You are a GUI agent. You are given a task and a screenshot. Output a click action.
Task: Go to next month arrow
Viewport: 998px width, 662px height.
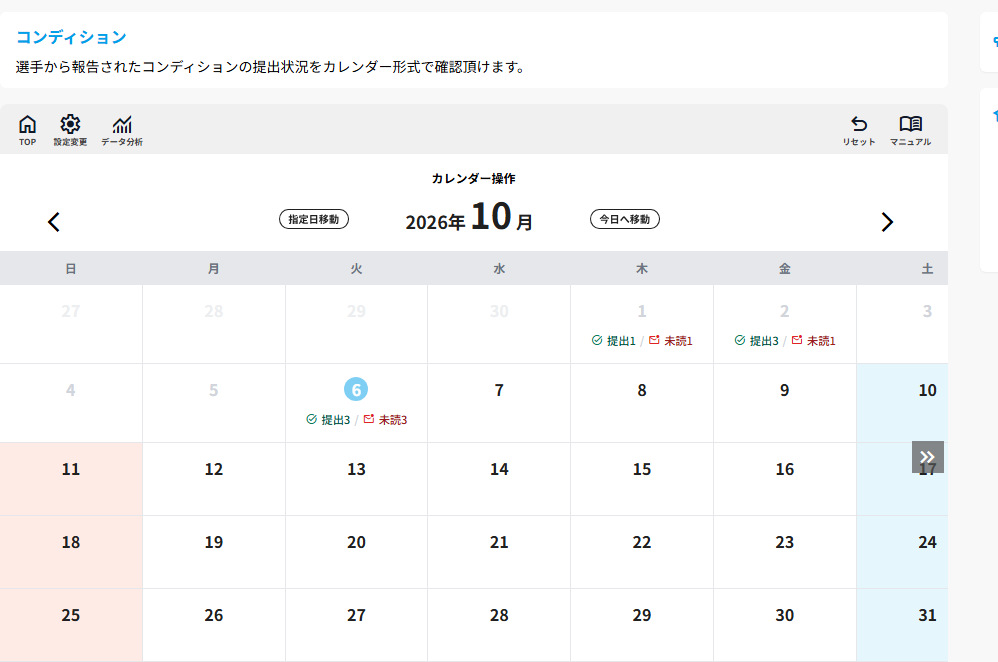pos(887,222)
